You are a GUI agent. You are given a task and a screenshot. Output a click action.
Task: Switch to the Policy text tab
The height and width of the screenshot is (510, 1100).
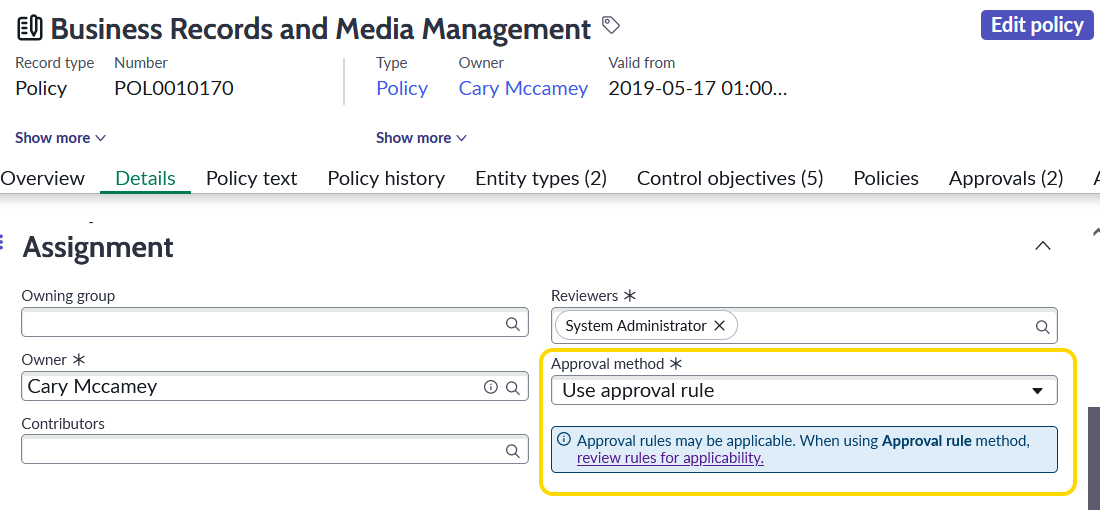(252, 178)
